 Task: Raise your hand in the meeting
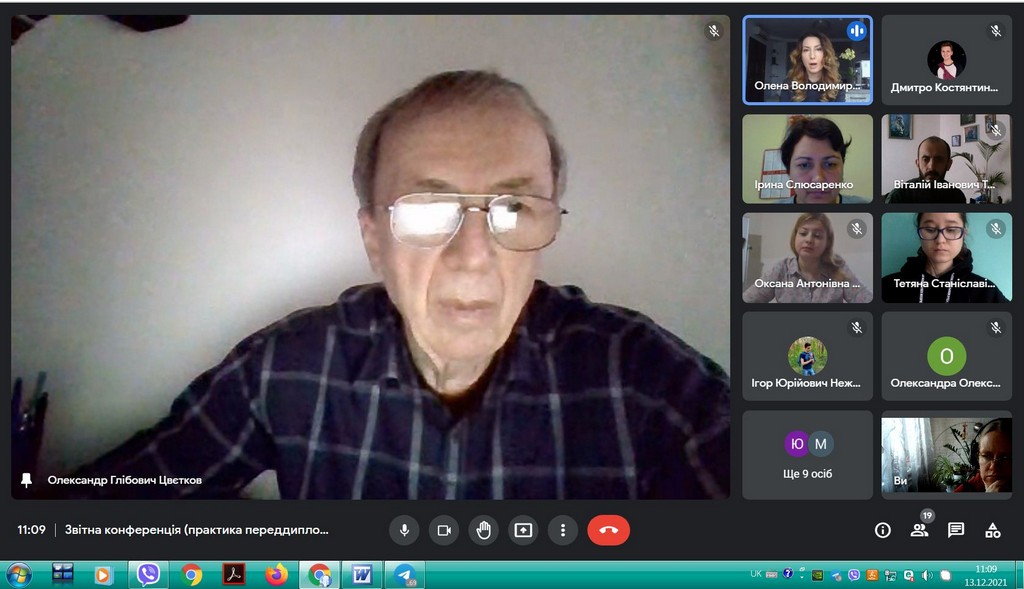[484, 530]
